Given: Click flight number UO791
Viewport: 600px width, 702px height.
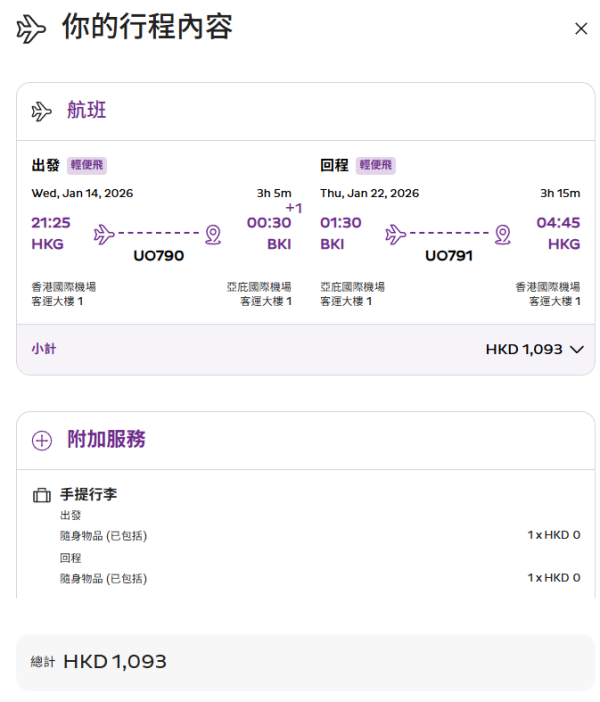Looking at the screenshot, I should (x=448, y=256).
